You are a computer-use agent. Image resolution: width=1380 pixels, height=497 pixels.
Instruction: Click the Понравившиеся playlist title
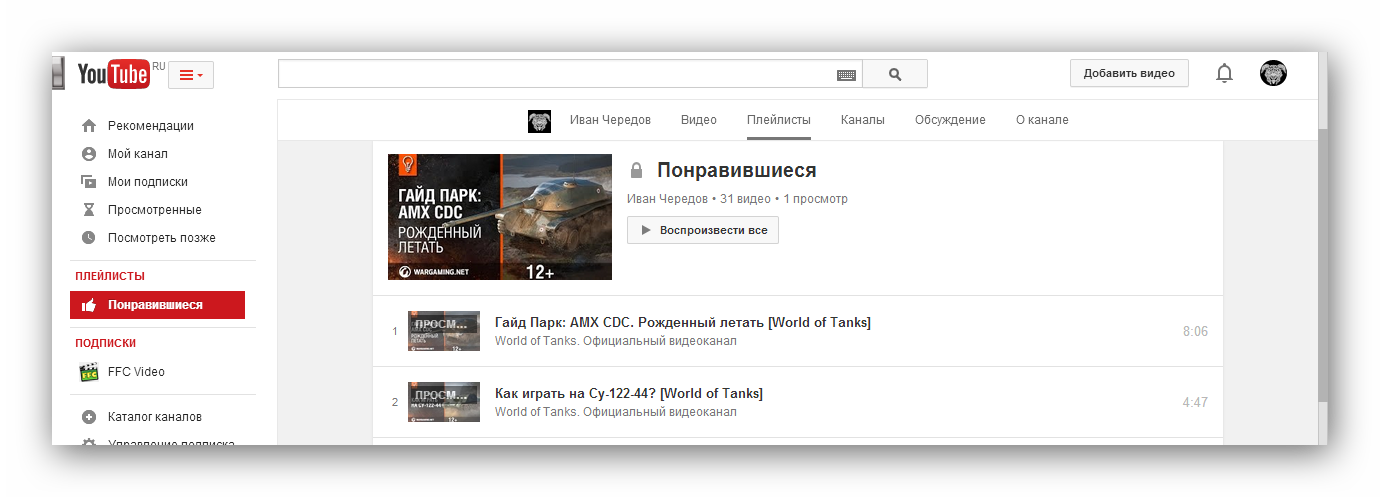[x=737, y=171]
